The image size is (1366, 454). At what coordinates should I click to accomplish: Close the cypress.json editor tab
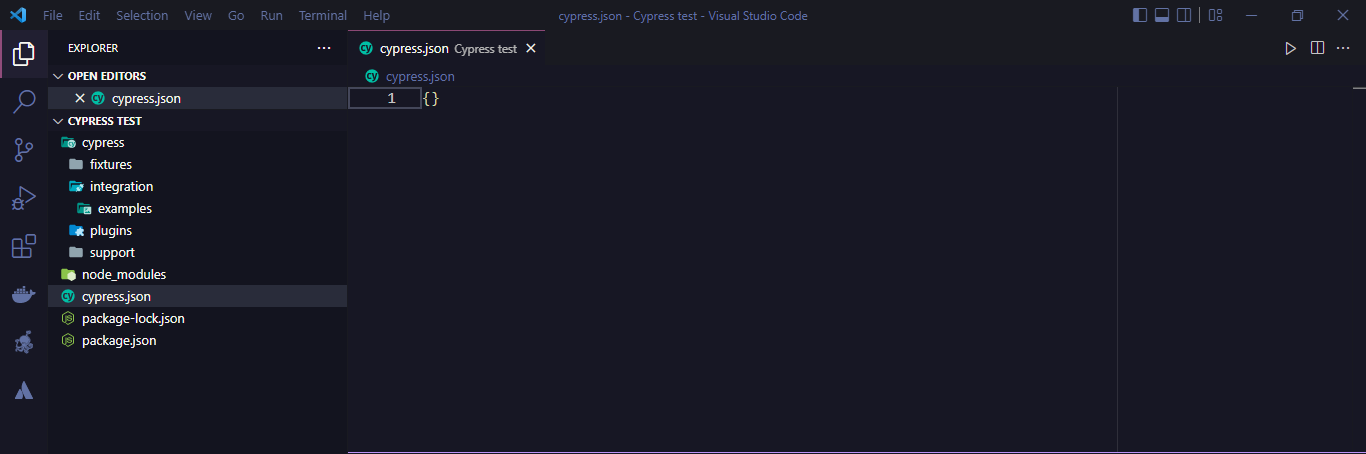[531, 48]
